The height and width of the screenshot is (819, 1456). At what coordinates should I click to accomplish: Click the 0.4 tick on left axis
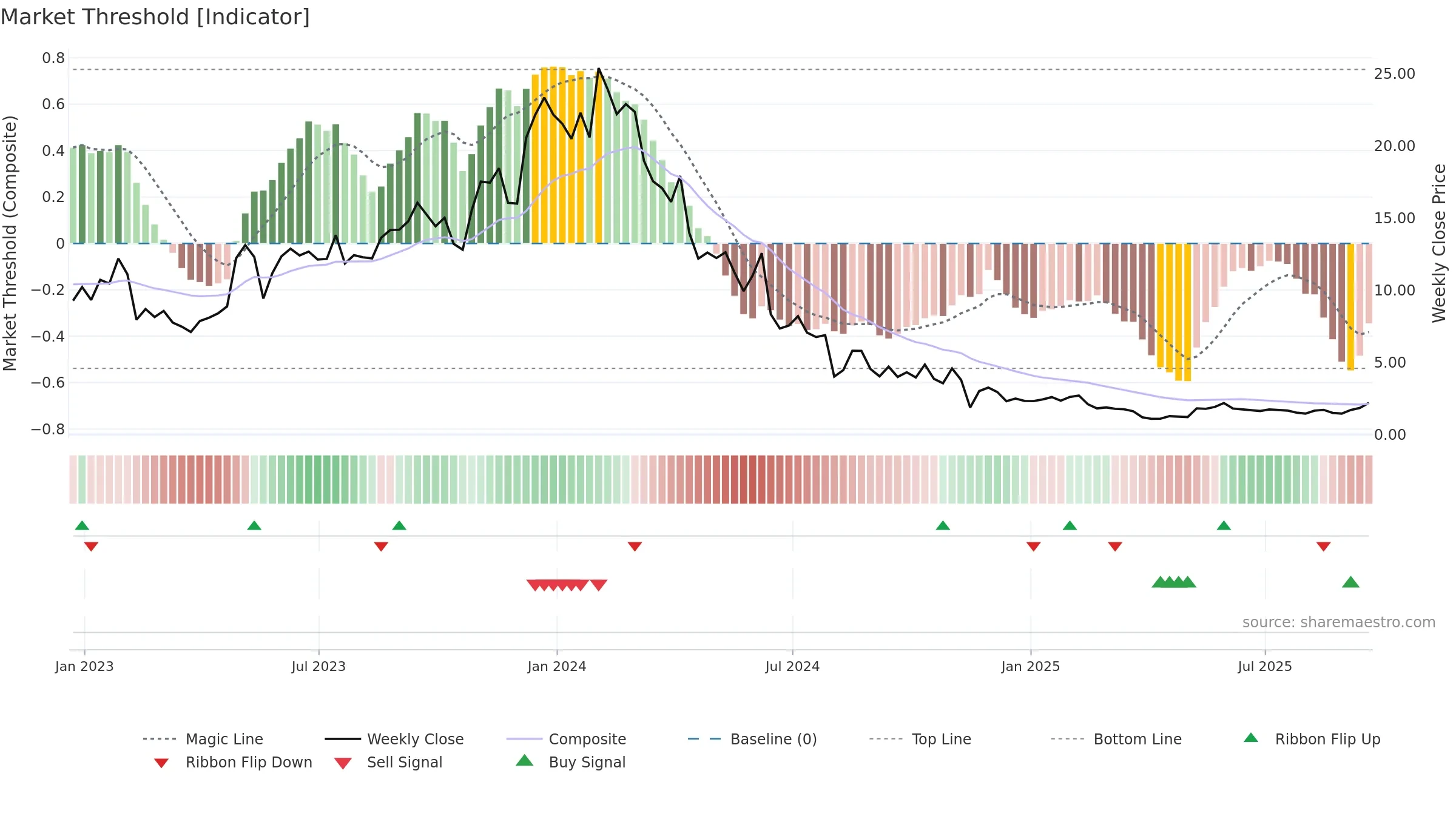tap(53, 151)
